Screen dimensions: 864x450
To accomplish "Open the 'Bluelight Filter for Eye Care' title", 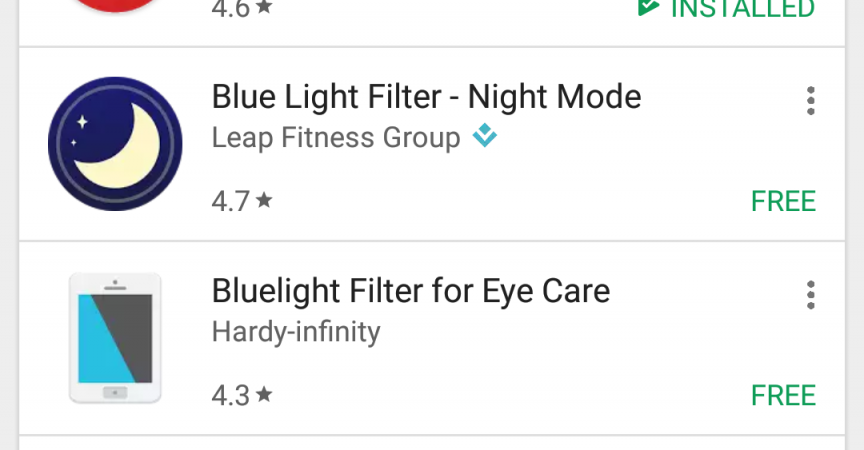I will [x=411, y=292].
